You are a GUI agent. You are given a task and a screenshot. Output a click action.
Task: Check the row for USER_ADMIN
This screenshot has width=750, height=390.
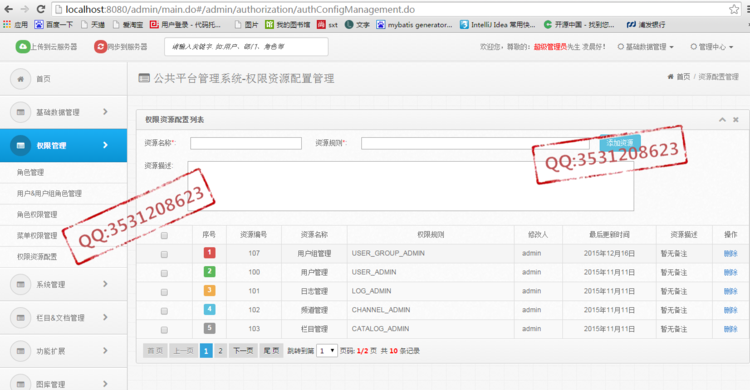[164, 273]
